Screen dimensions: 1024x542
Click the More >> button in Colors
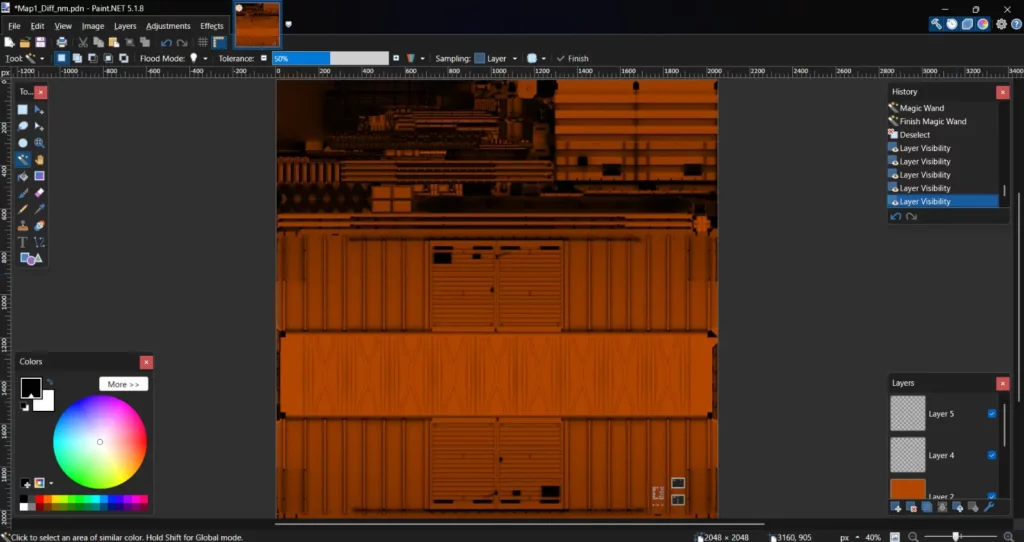[x=124, y=384]
